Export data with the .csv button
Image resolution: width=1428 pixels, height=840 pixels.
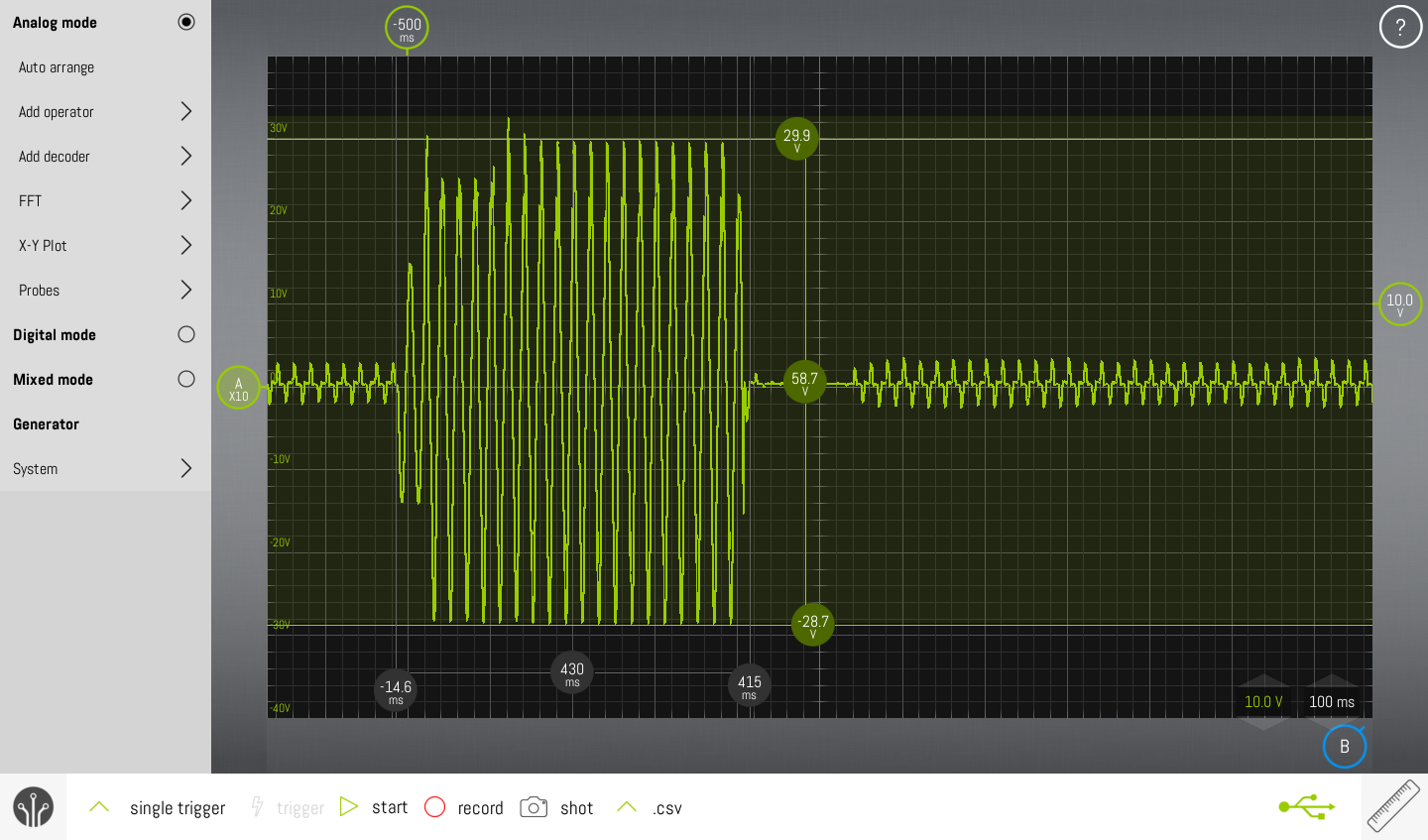666,808
